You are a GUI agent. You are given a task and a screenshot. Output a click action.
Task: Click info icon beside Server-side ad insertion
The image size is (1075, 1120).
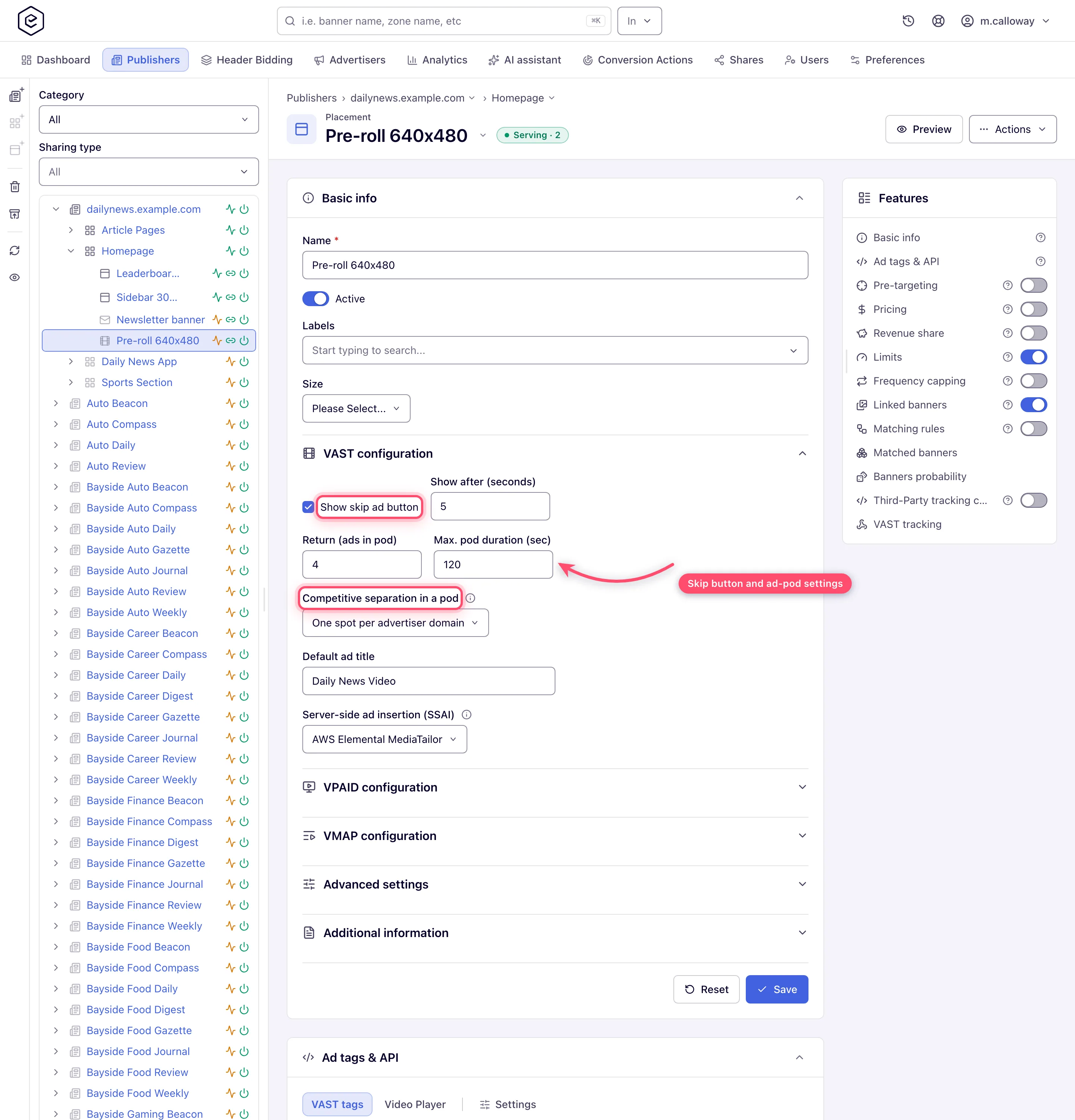467,715
